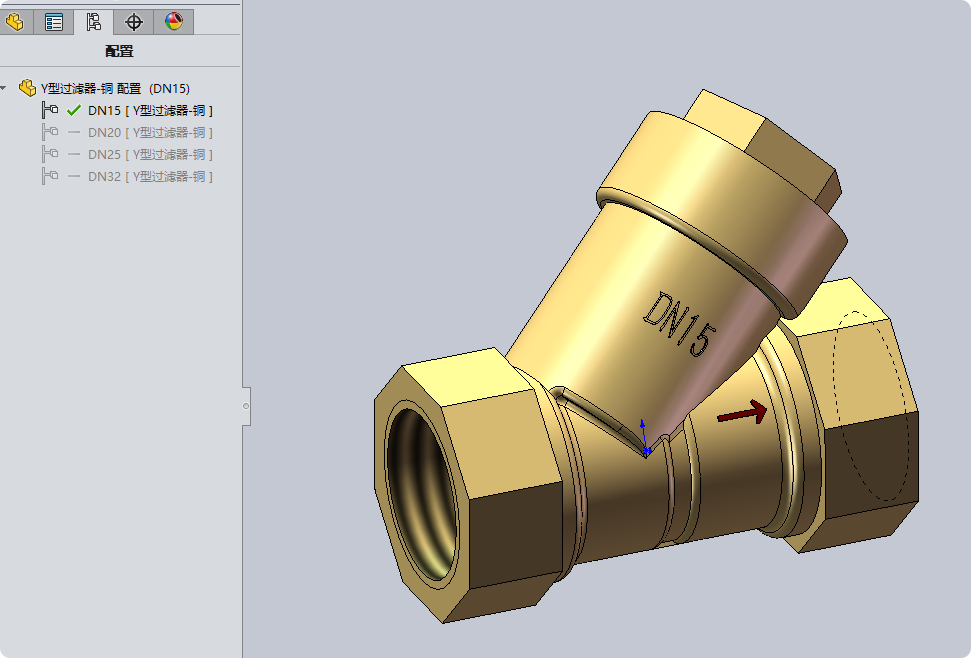The height and width of the screenshot is (658, 971).
Task: Click the configuration icon beside DN15
Action: click(50, 110)
